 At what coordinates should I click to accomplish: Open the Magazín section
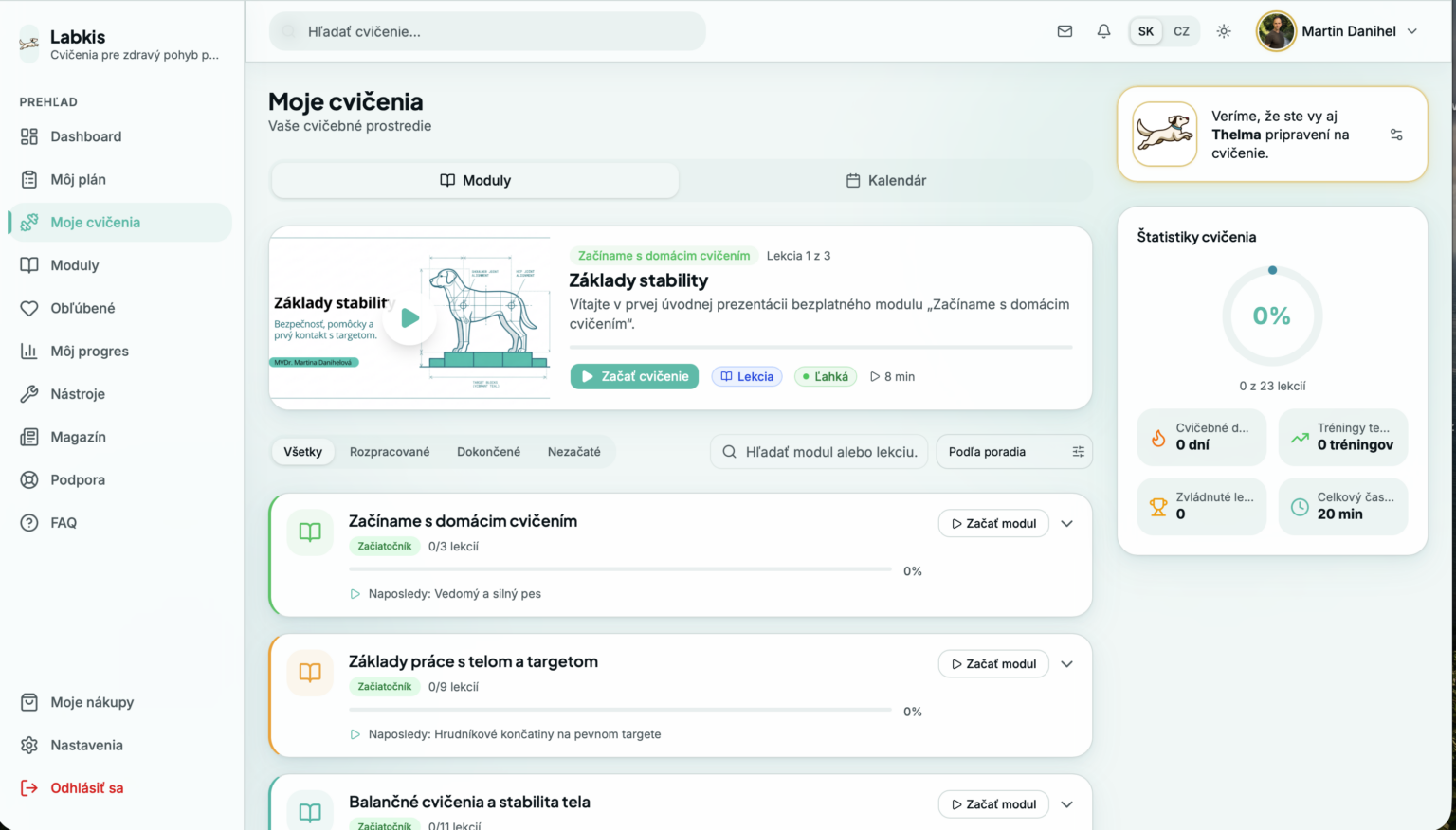click(x=119, y=437)
